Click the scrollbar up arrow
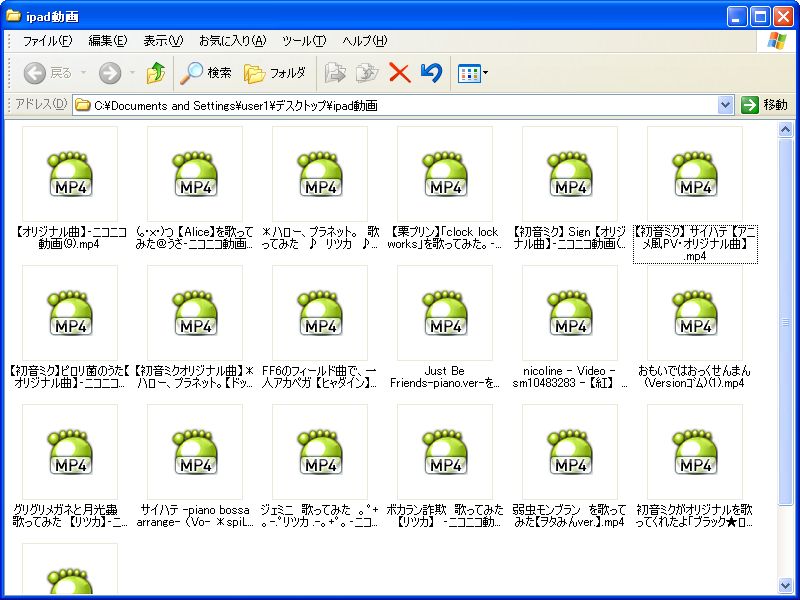800x600 pixels. coord(786,130)
